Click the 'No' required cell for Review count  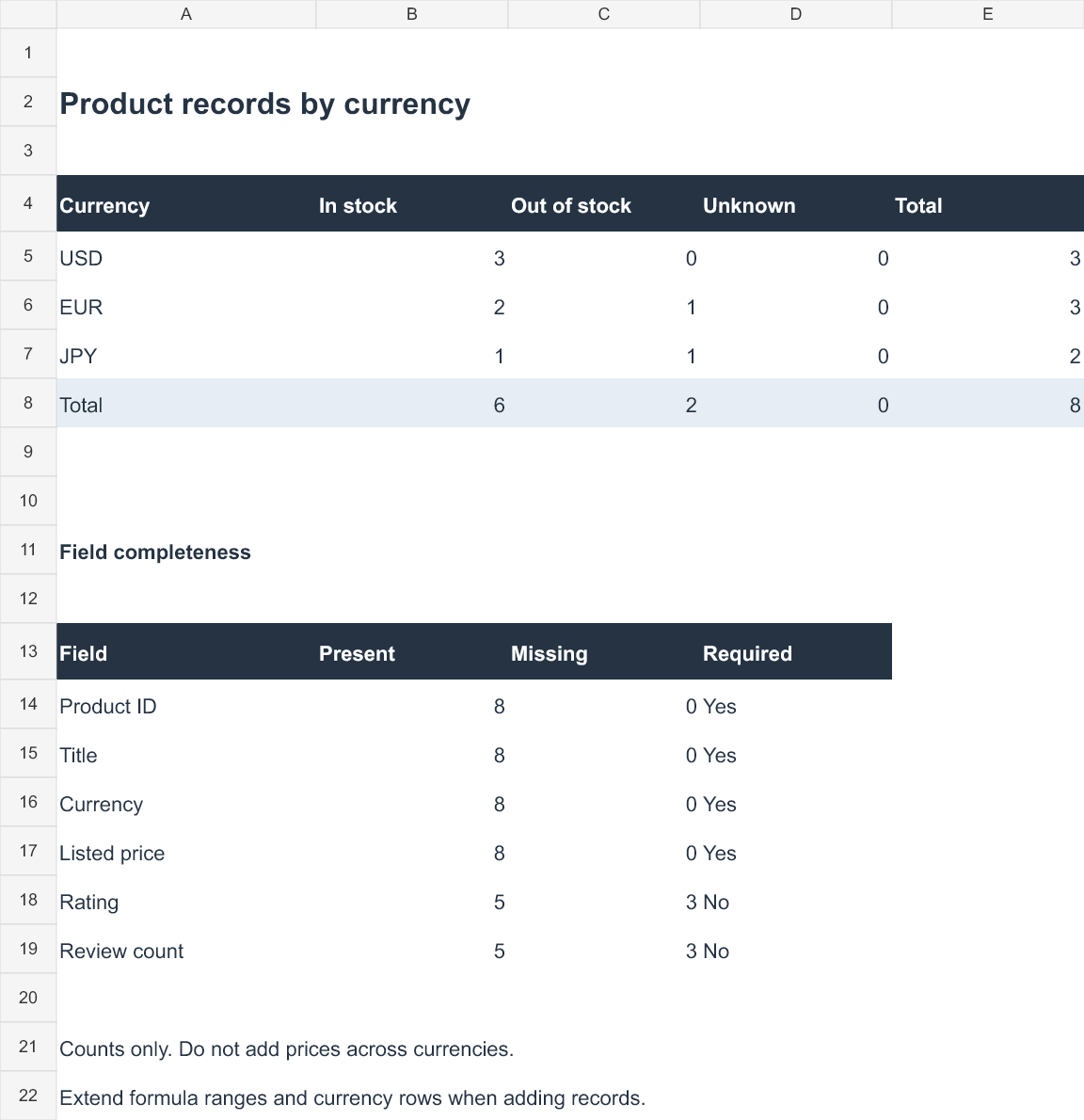coord(796,951)
